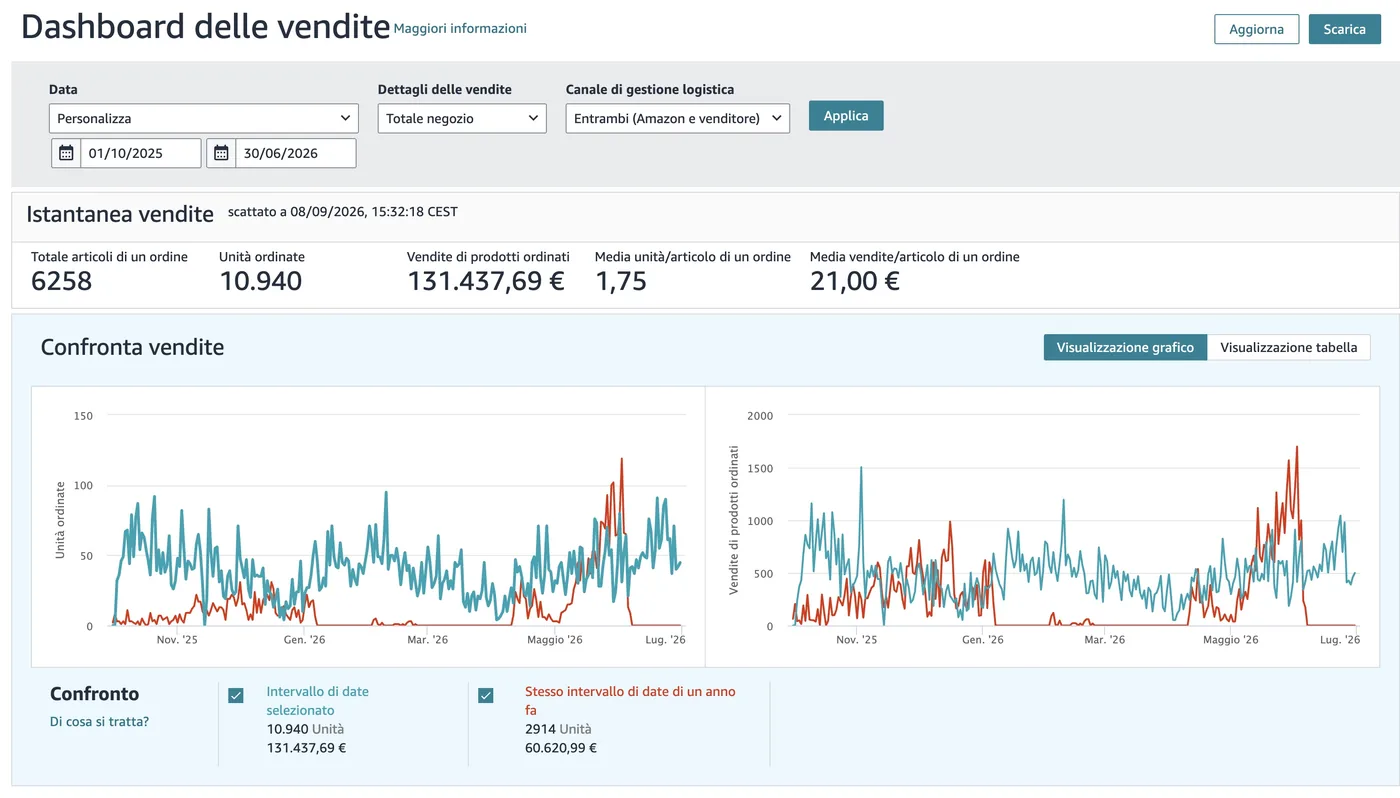1400x798 pixels.
Task: Click the snapshot timestamp scattato a 08/09/2026
Action: (x=343, y=212)
